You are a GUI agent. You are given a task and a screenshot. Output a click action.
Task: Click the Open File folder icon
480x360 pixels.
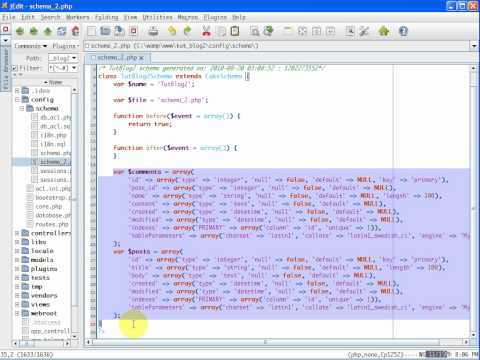105,31
